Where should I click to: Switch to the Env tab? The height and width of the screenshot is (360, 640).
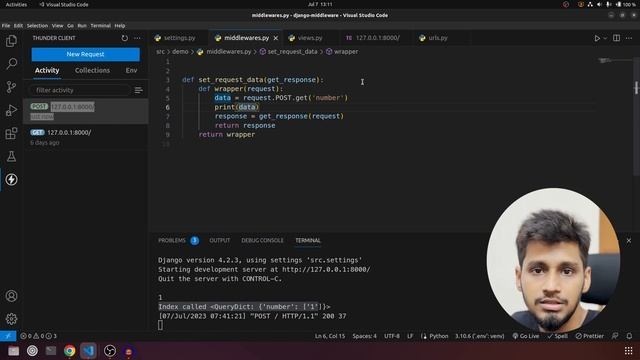pos(131,70)
